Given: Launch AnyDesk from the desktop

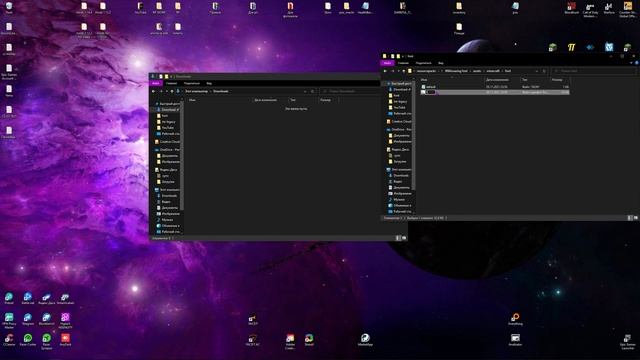Looking at the screenshot, I should 65,340.
